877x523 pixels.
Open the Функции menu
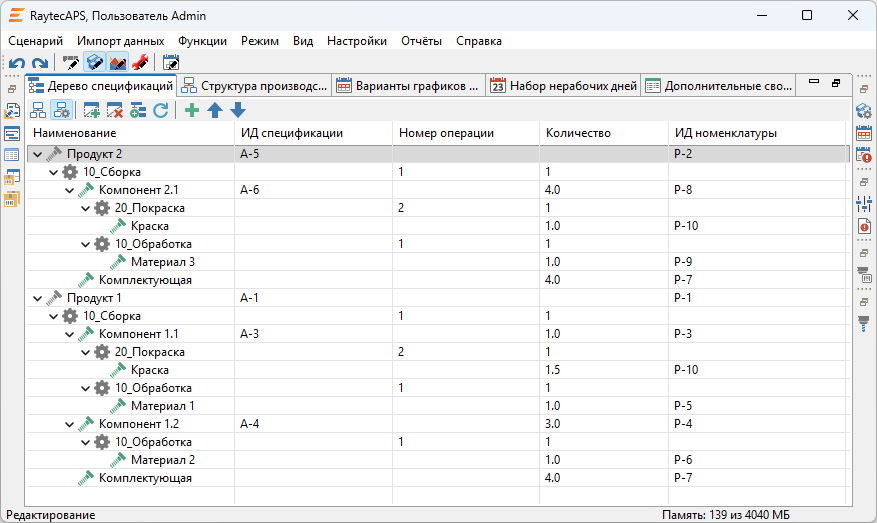[x=202, y=41]
